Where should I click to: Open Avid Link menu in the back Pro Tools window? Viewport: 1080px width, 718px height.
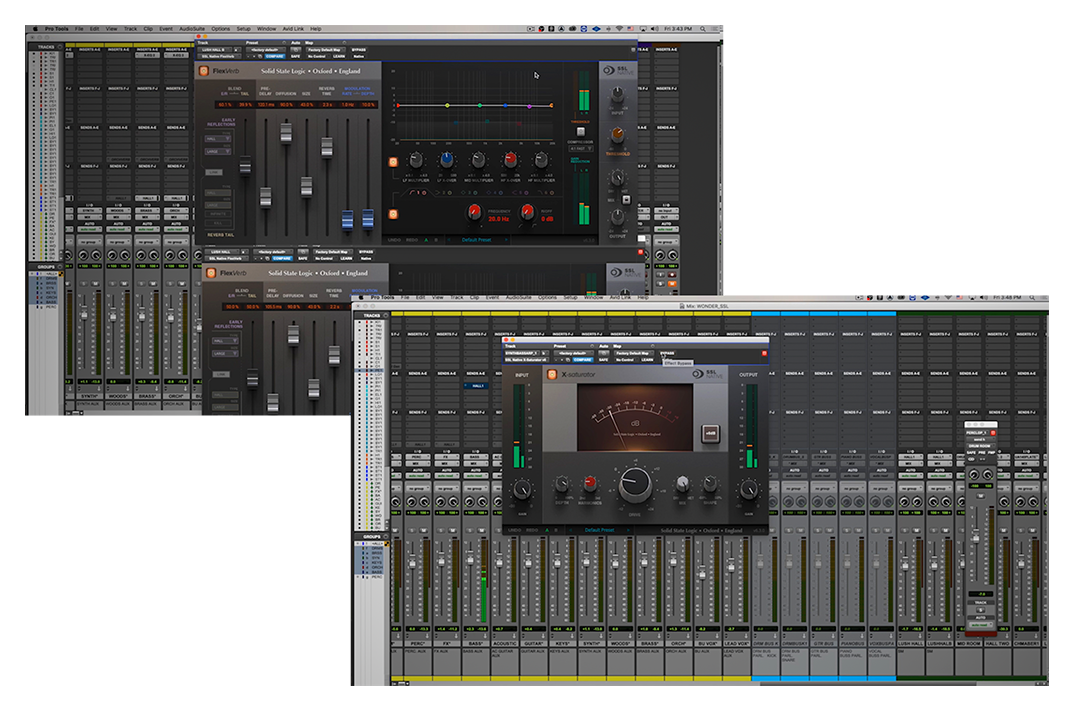(293, 29)
